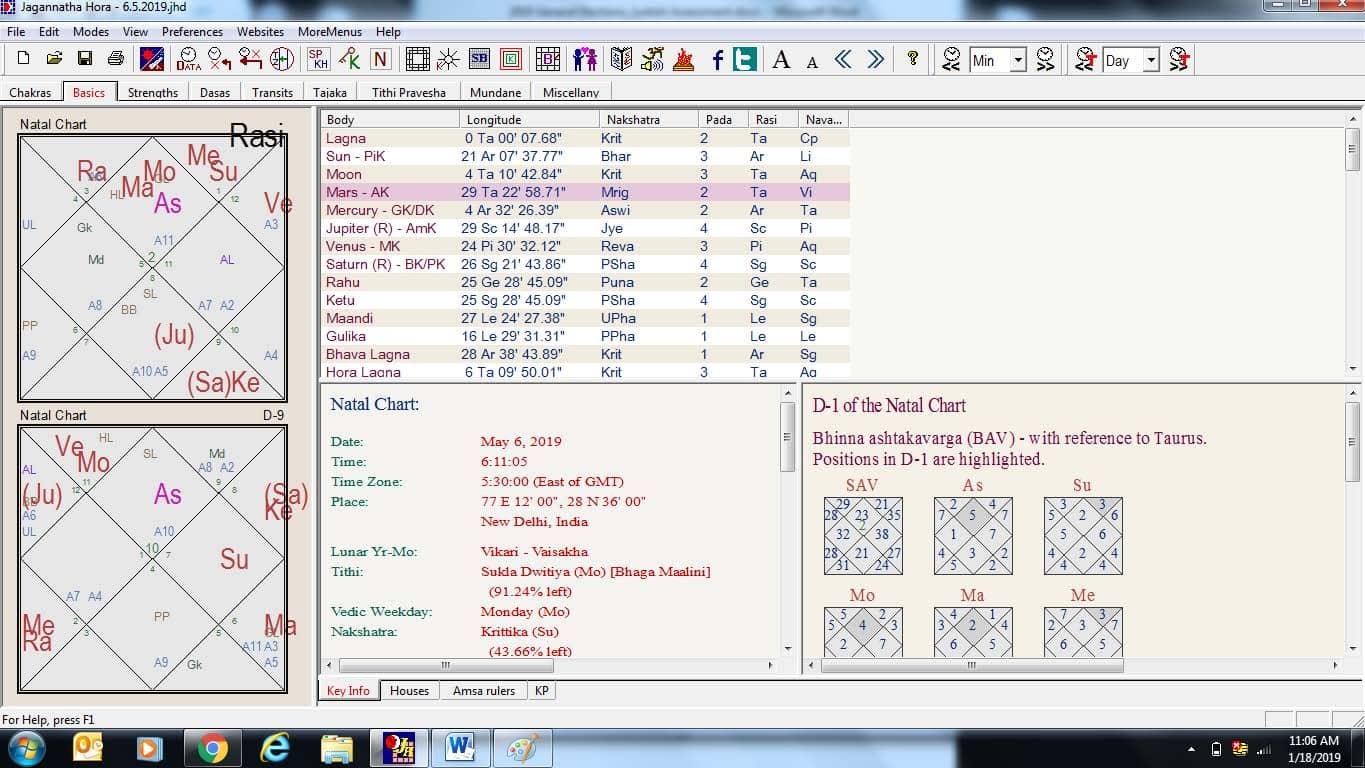Switch to the Strengths tab
Screen dimensions: 1365x768
pyautogui.click(x=153, y=92)
